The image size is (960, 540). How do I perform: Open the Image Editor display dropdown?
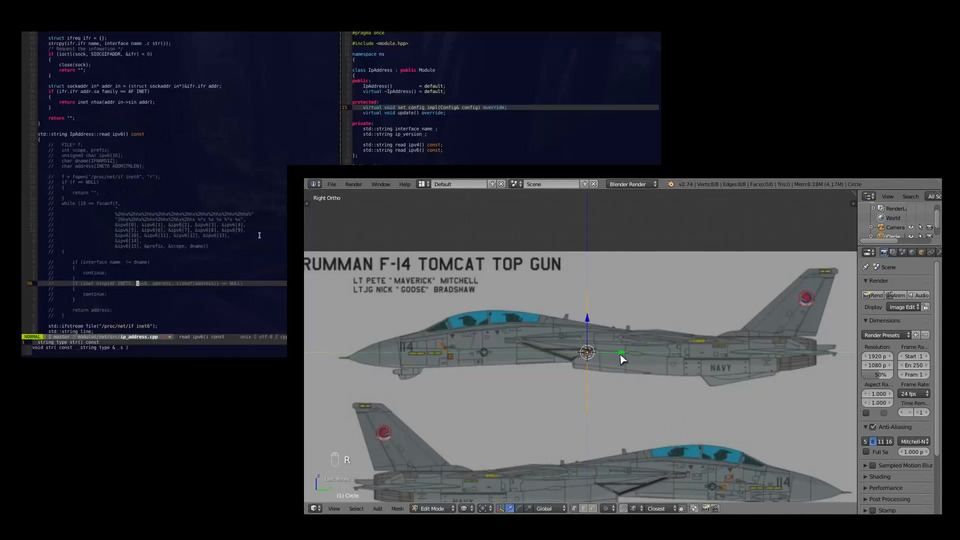(x=904, y=307)
